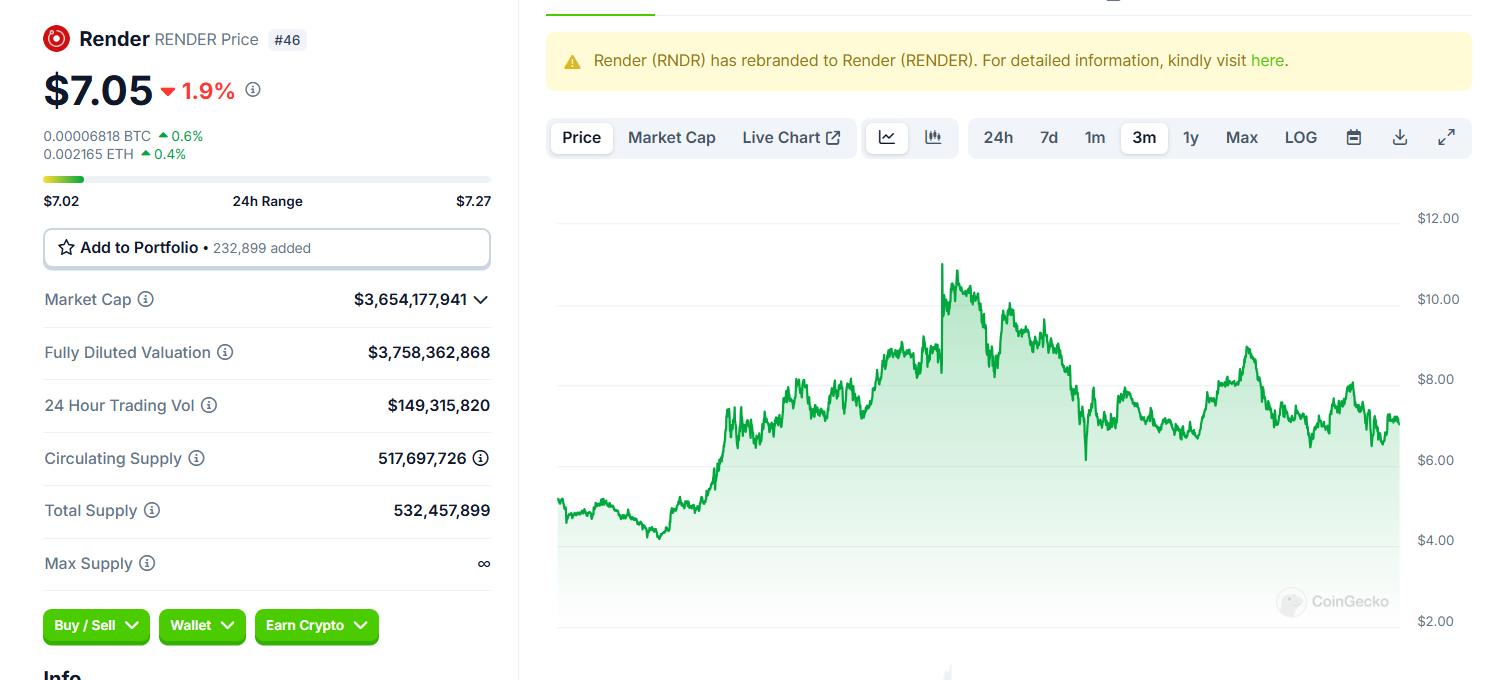The image size is (1492, 680).
Task: Set chart range to Max
Action: pyautogui.click(x=1242, y=138)
